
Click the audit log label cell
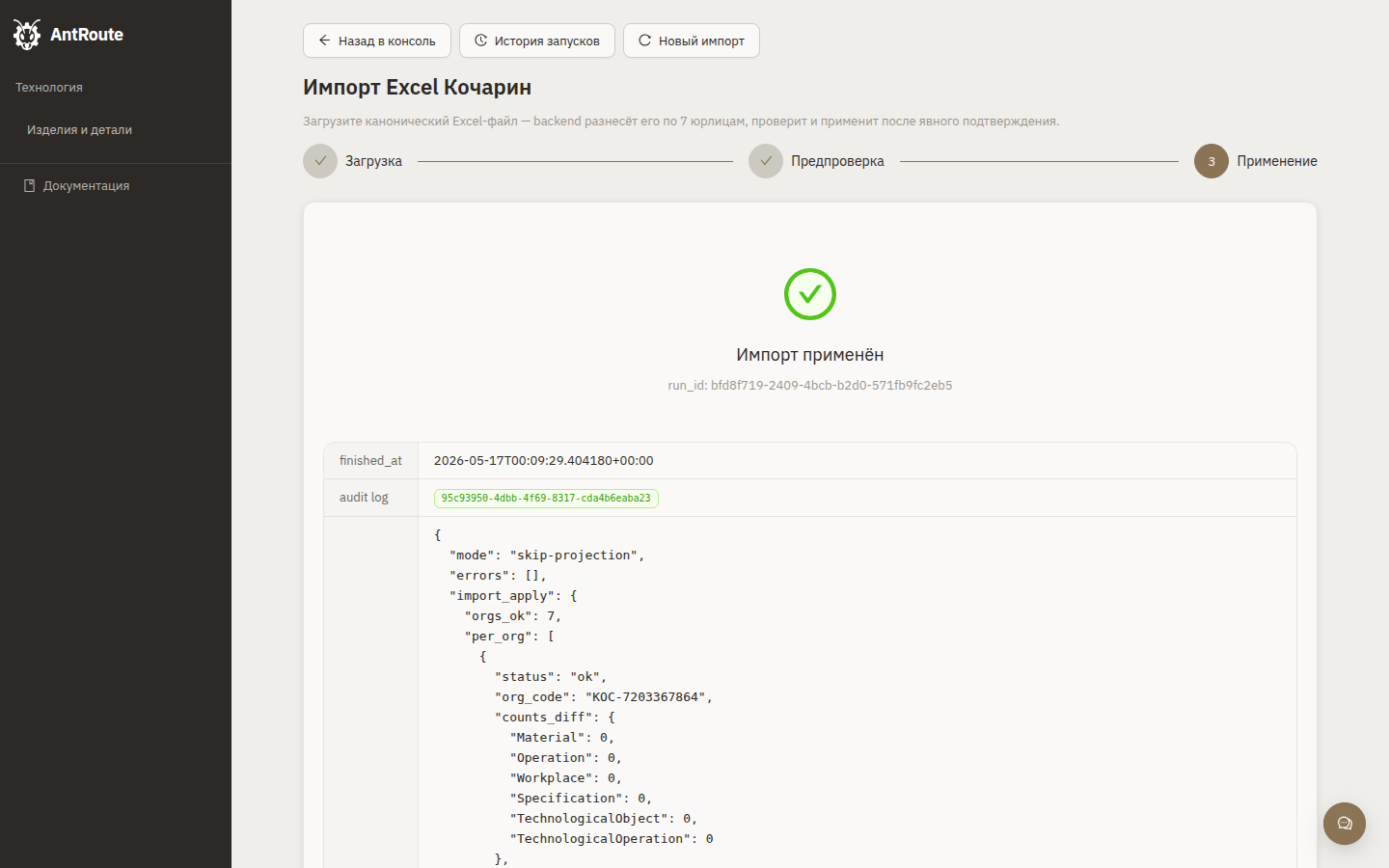tap(370, 498)
